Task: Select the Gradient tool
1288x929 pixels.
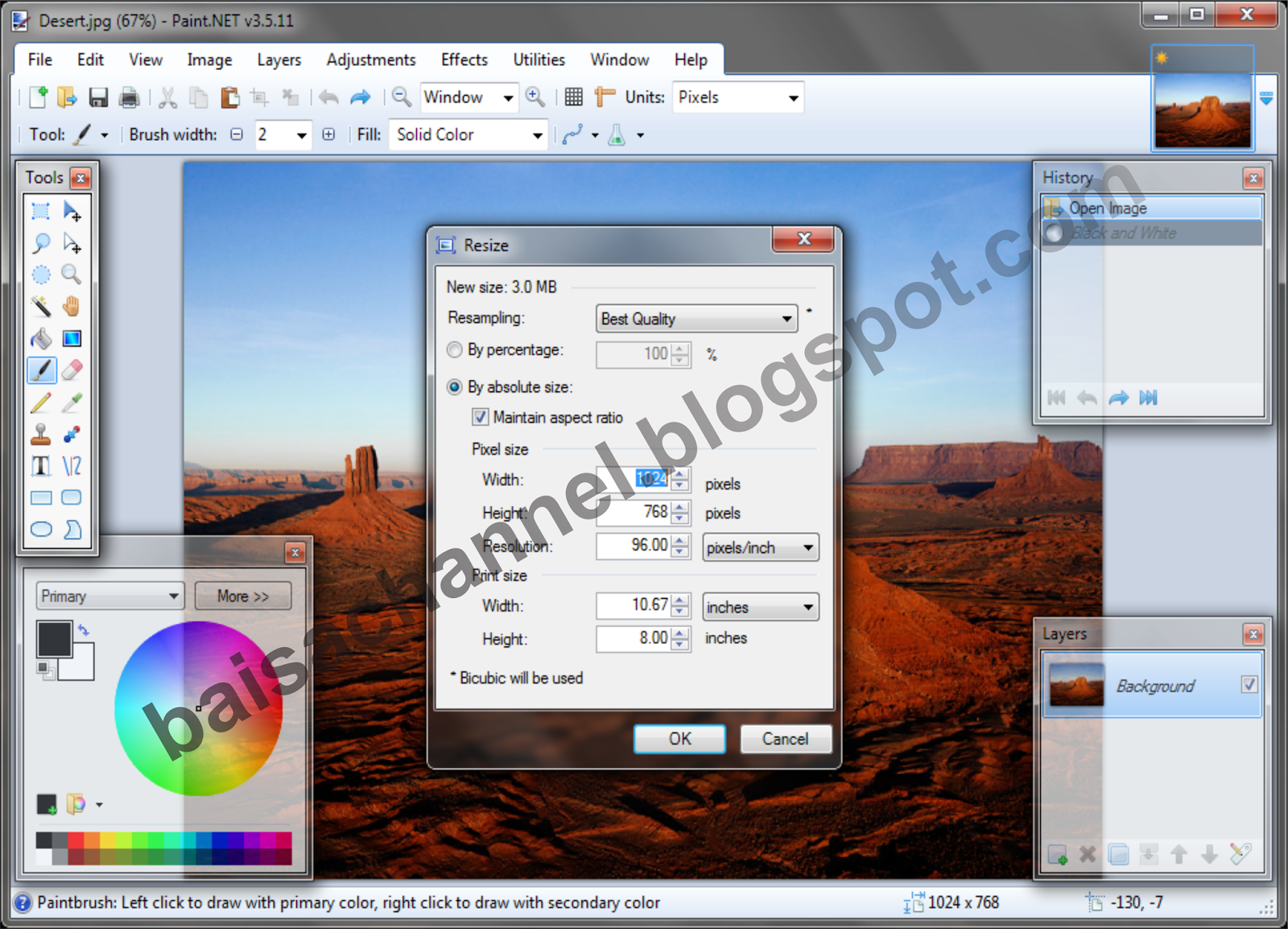Action: (x=72, y=339)
